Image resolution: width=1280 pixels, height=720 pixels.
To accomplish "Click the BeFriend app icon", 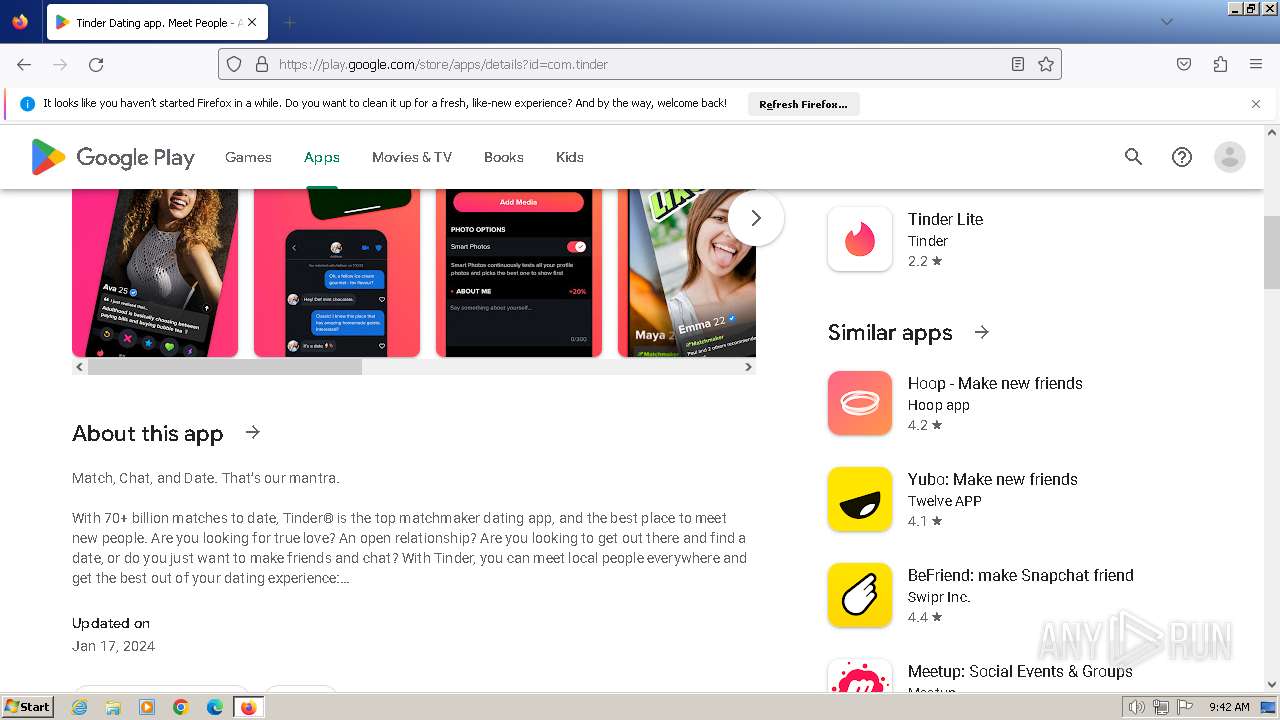I will 860,595.
